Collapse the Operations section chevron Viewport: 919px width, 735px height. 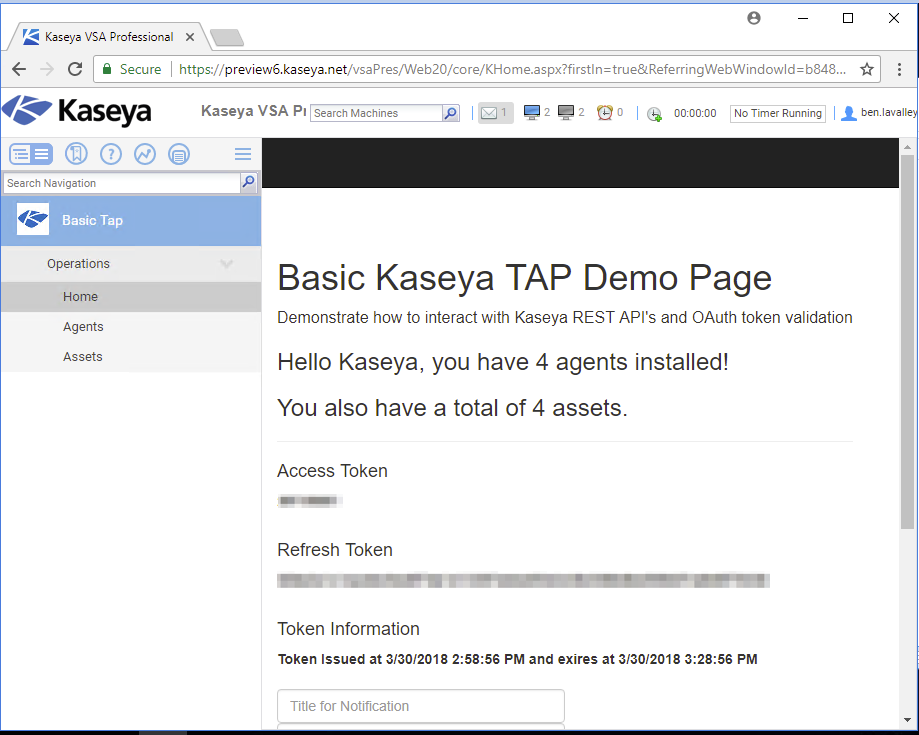[x=227, y=264]
